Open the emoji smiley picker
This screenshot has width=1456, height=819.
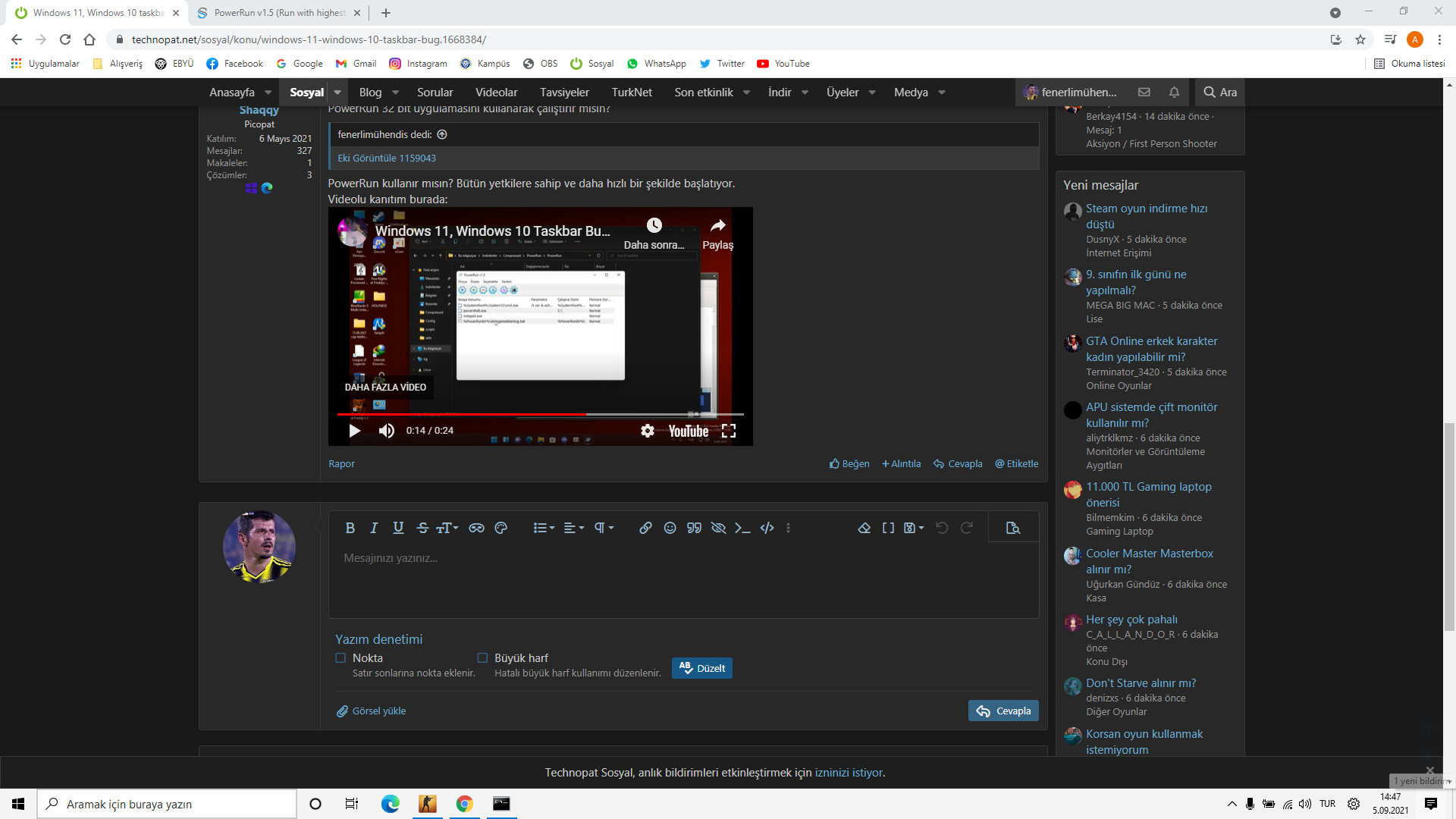pos(670,528)
